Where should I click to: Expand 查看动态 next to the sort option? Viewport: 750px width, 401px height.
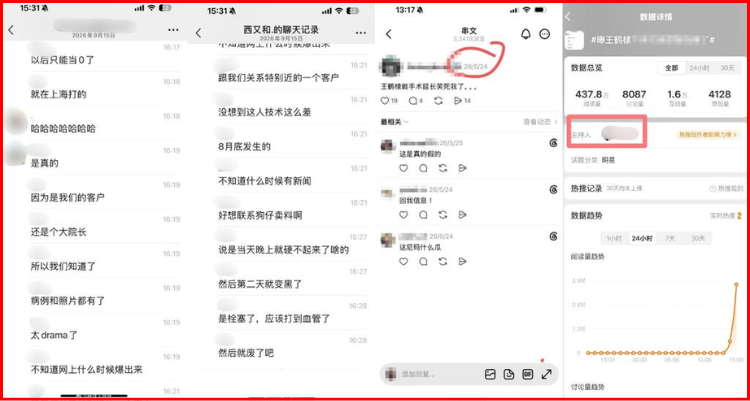click(540, 123)
